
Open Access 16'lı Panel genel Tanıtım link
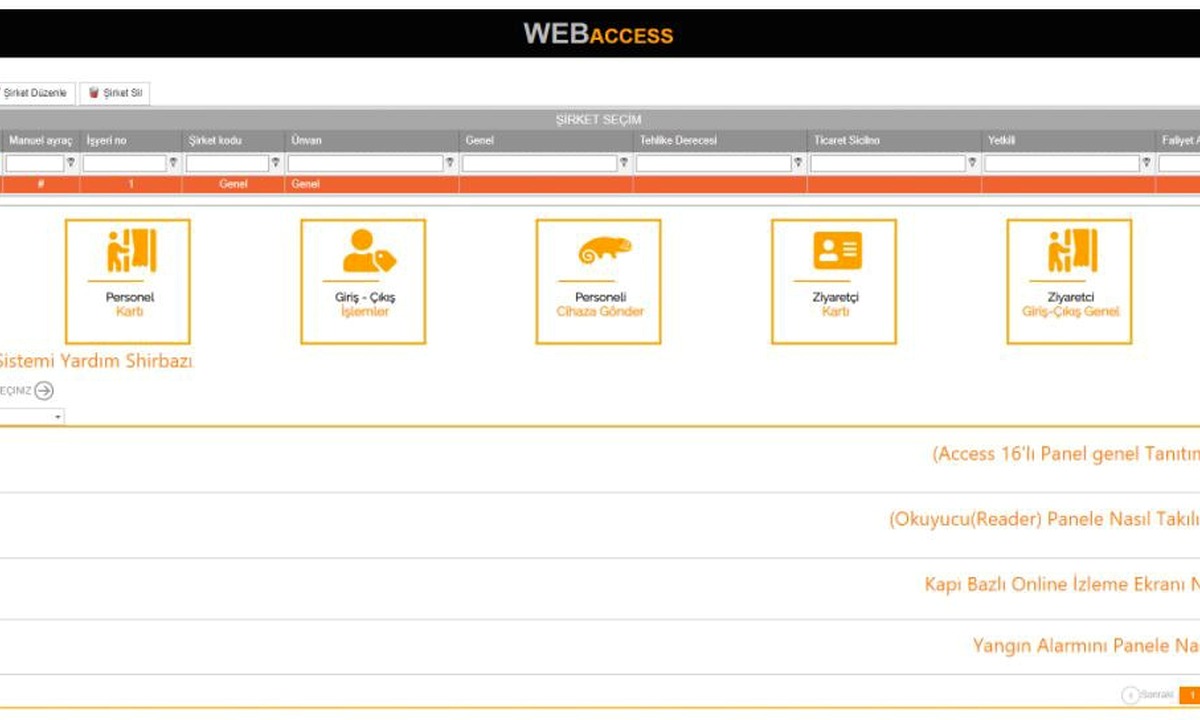click(1066, 454)
